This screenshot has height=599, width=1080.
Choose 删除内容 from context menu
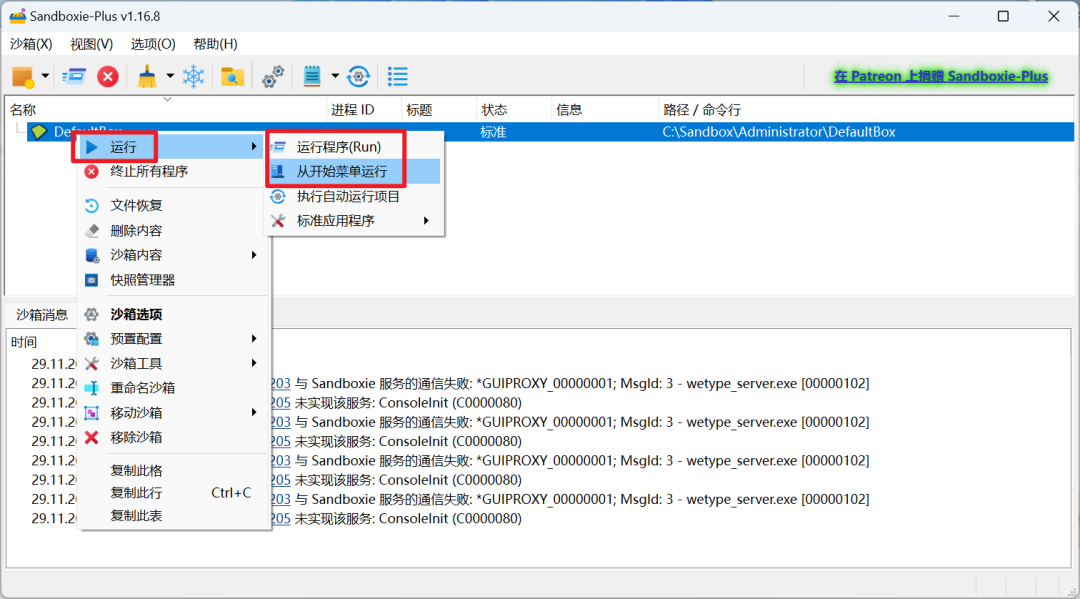coord(172,231)
